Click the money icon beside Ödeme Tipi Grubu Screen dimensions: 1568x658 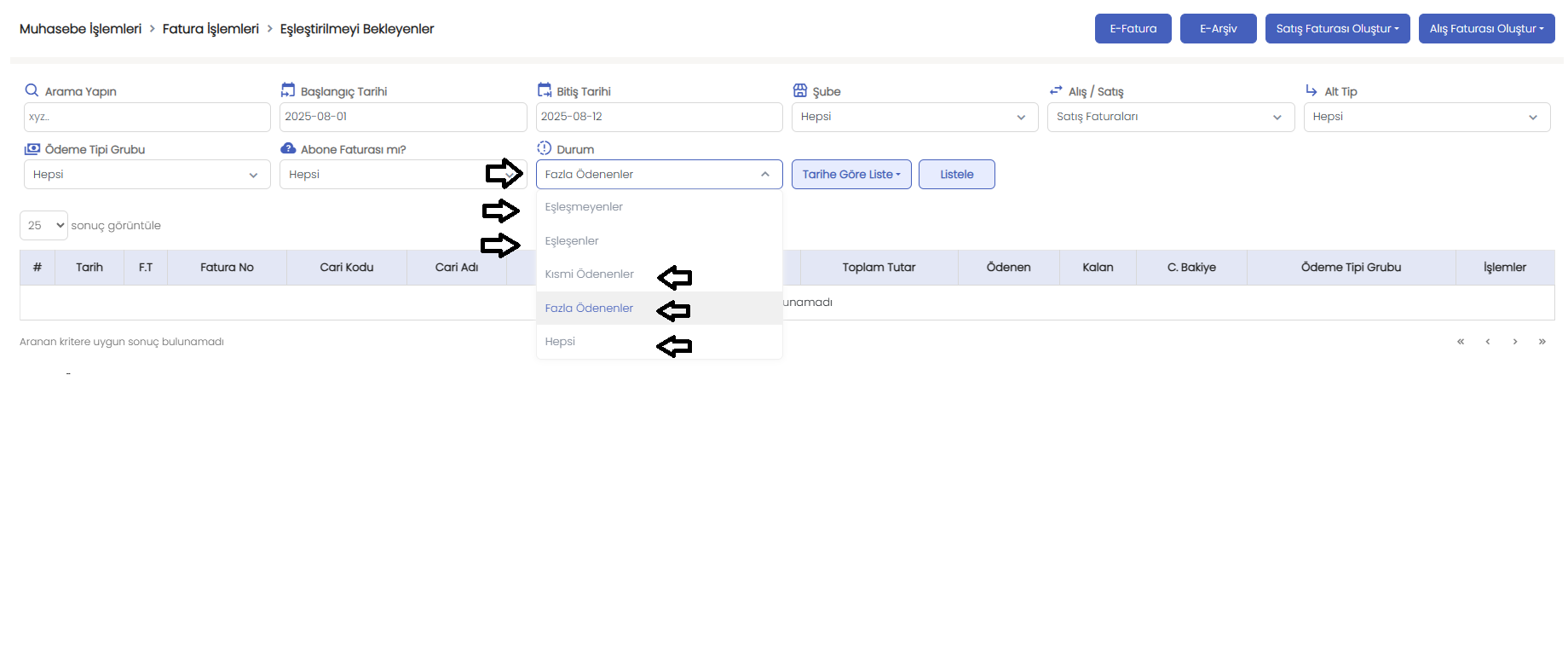coord(32,148)
